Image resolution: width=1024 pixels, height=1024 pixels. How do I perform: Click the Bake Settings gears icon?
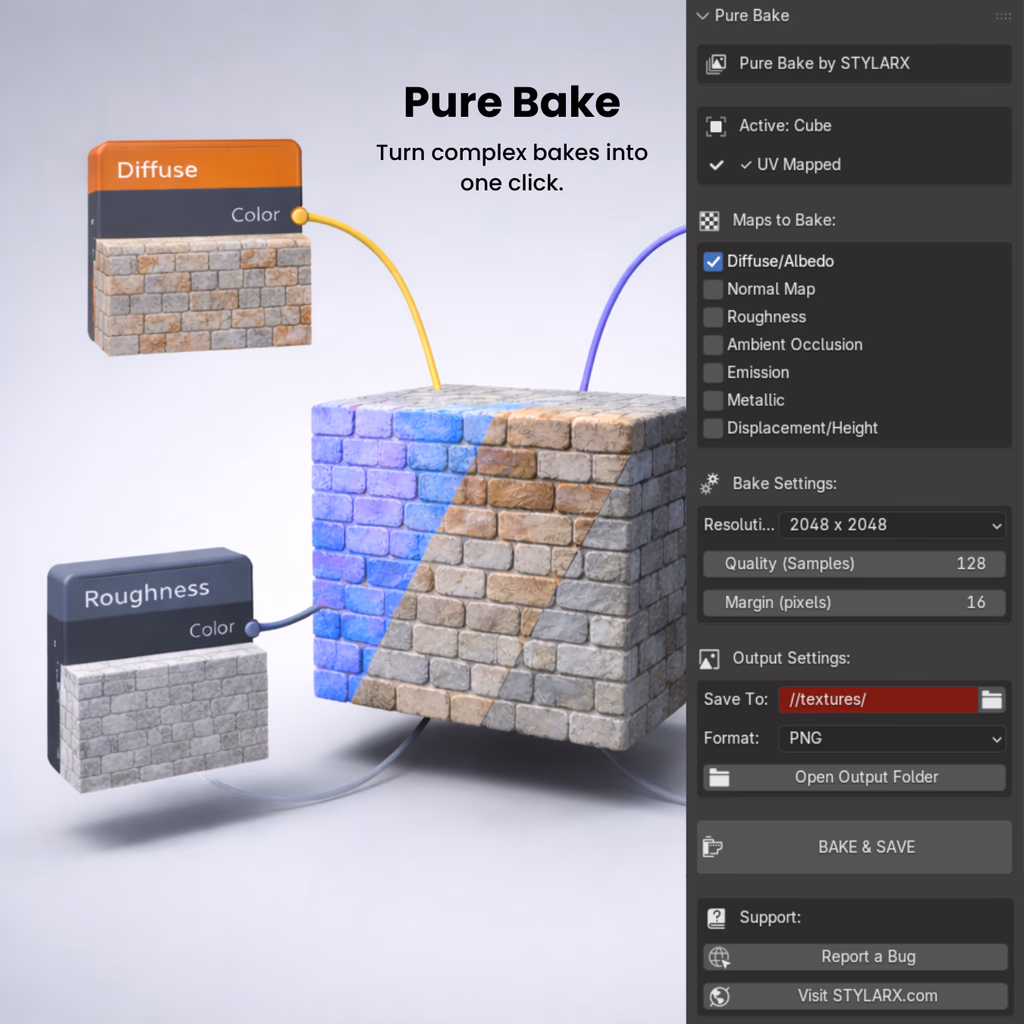tap(709, 484)
